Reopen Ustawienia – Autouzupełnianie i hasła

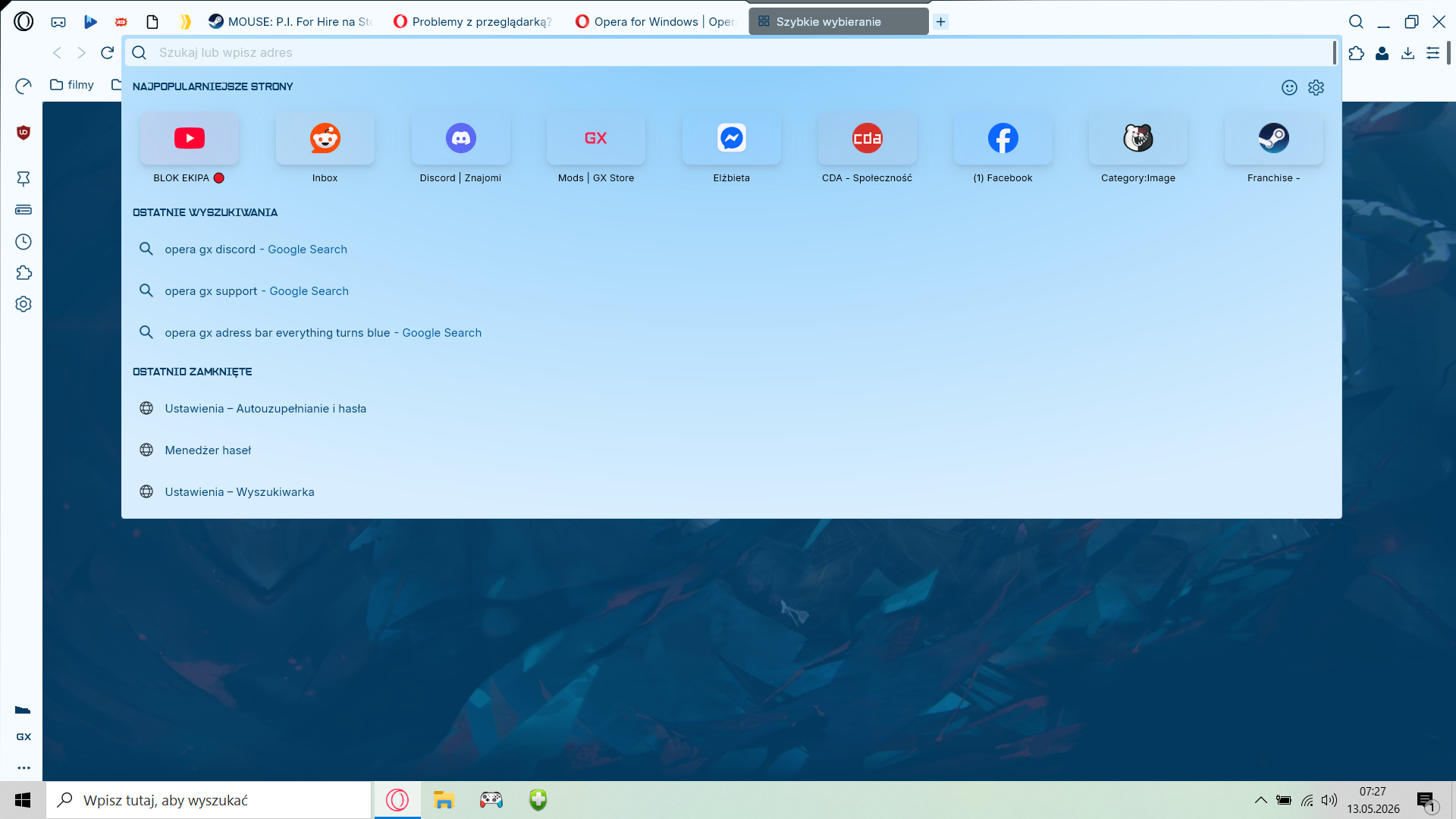(x=732, y=409)
